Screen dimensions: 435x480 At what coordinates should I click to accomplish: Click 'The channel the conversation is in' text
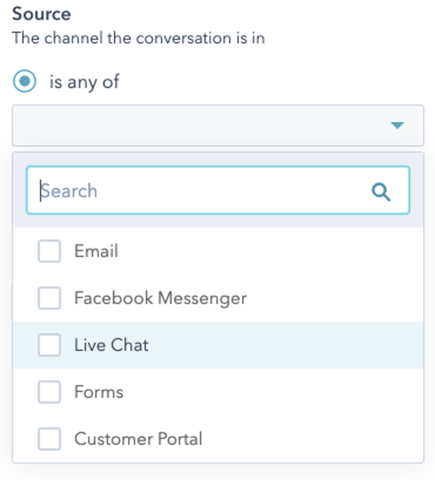[x=138, y=38]
